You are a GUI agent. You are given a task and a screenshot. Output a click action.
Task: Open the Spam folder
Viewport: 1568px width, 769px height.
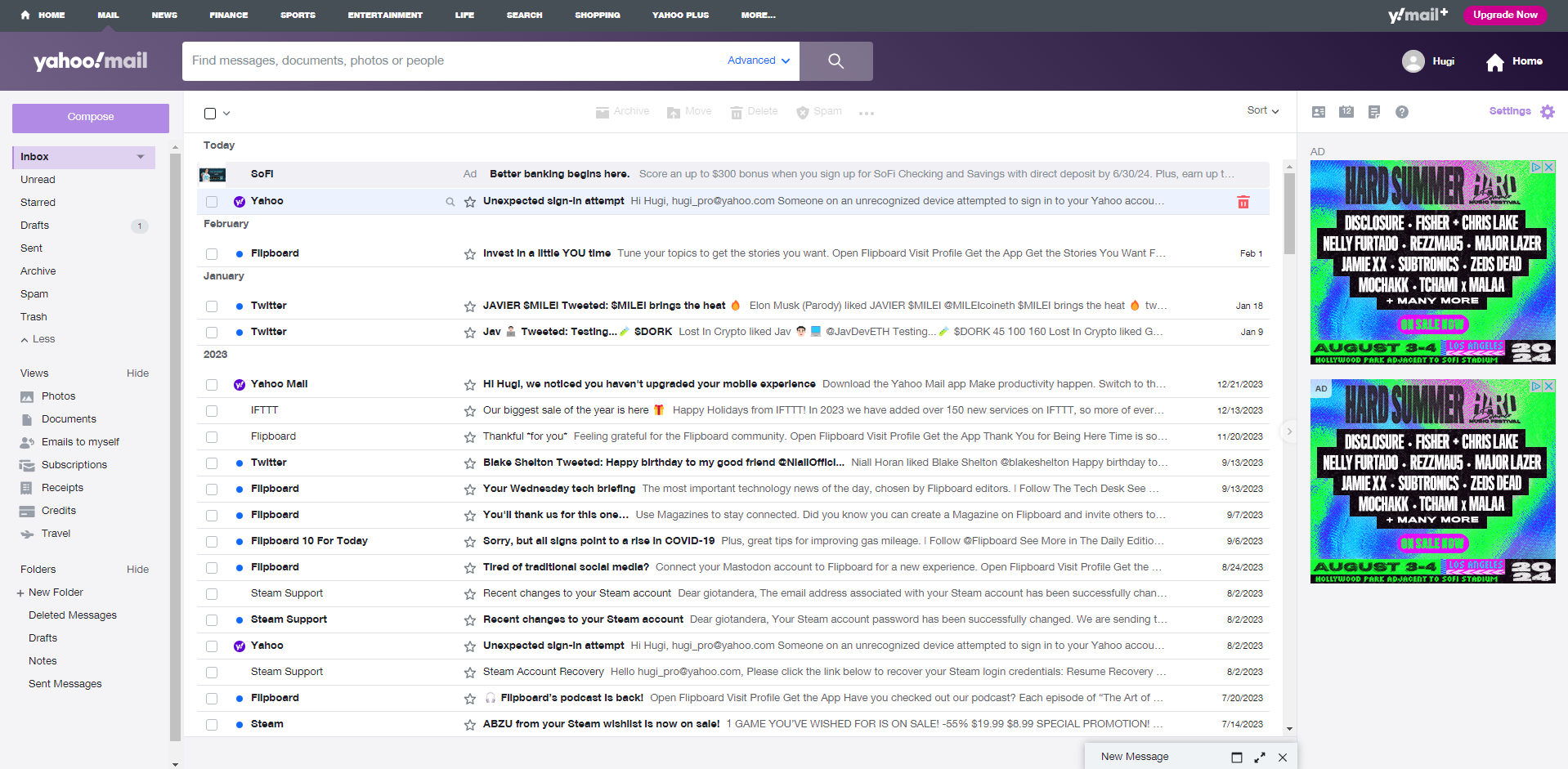click(34, 294)
